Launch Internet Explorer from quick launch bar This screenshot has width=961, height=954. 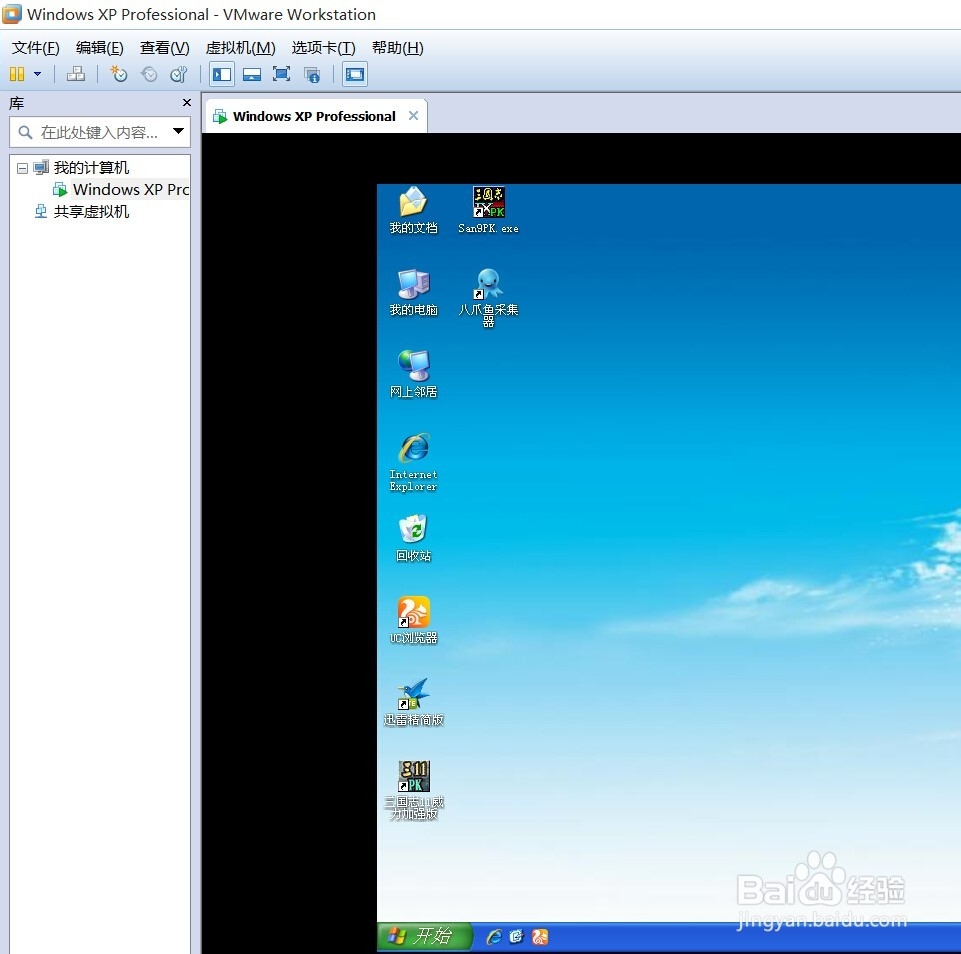coord(494,937)
